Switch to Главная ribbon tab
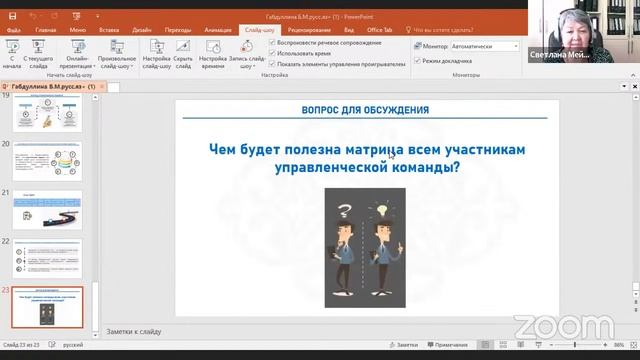Image resolution: width=640 pixels, height=360 pixels. [45, 30]
